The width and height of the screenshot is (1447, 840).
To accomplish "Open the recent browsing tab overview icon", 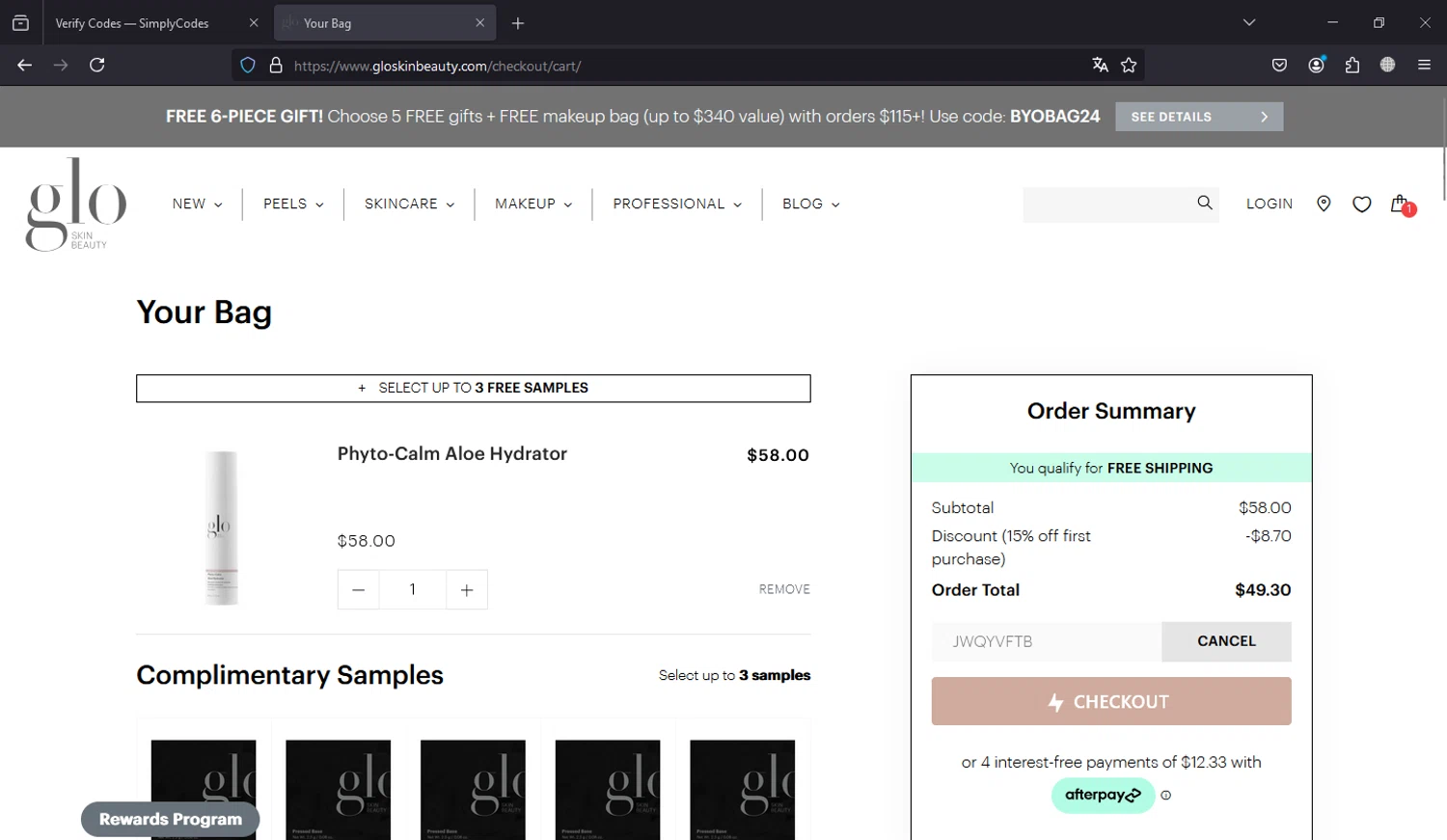I will [x=20, y=23].
